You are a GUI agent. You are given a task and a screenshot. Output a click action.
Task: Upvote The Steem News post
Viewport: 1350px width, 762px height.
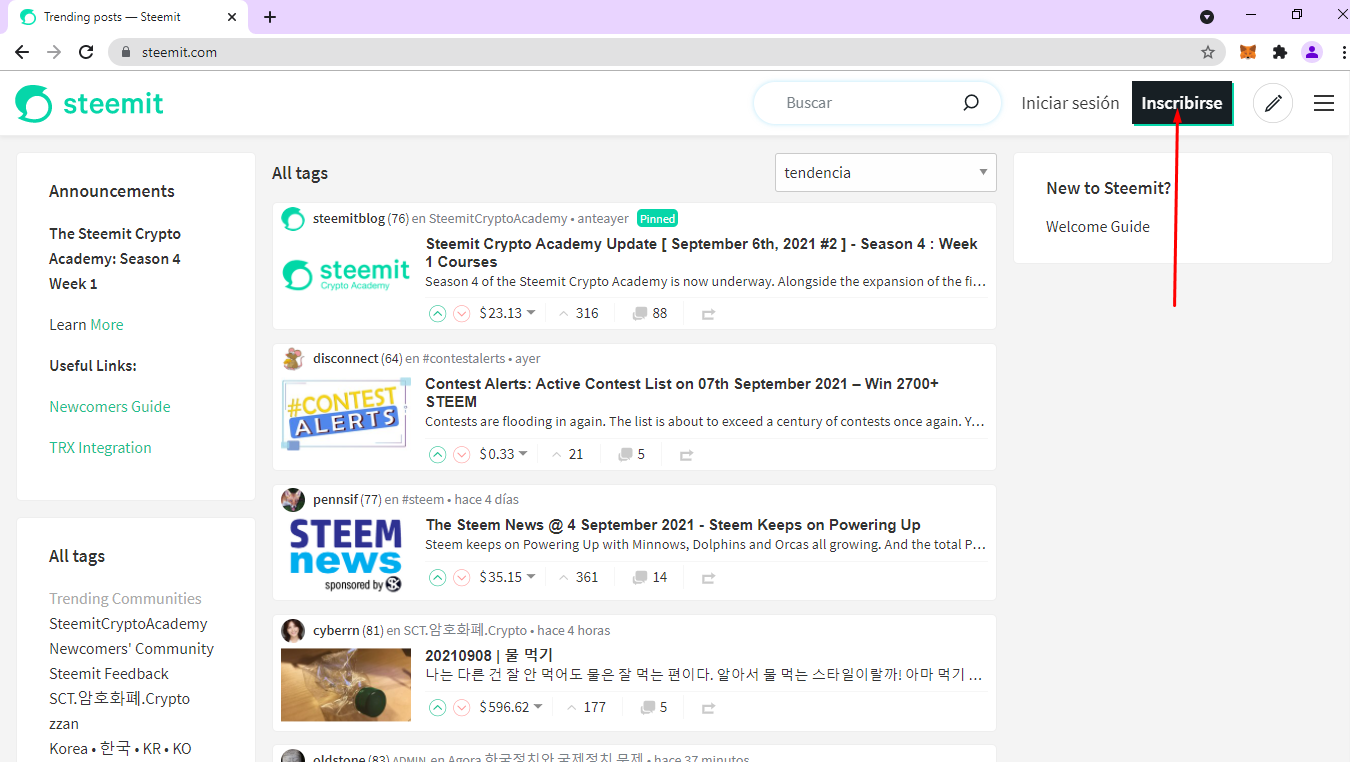point(437,577)
